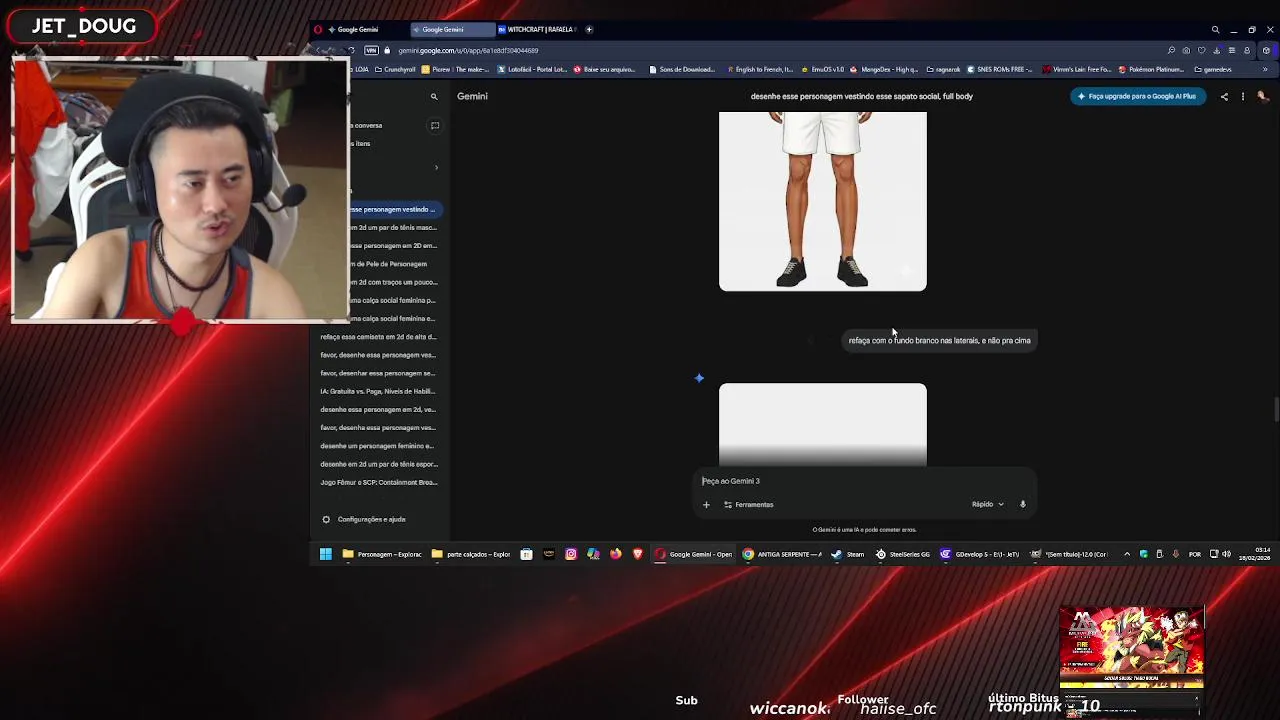Start a temporary chat via sidebar chat icon
1280x720 pixels.
click(x=435, y=126)
